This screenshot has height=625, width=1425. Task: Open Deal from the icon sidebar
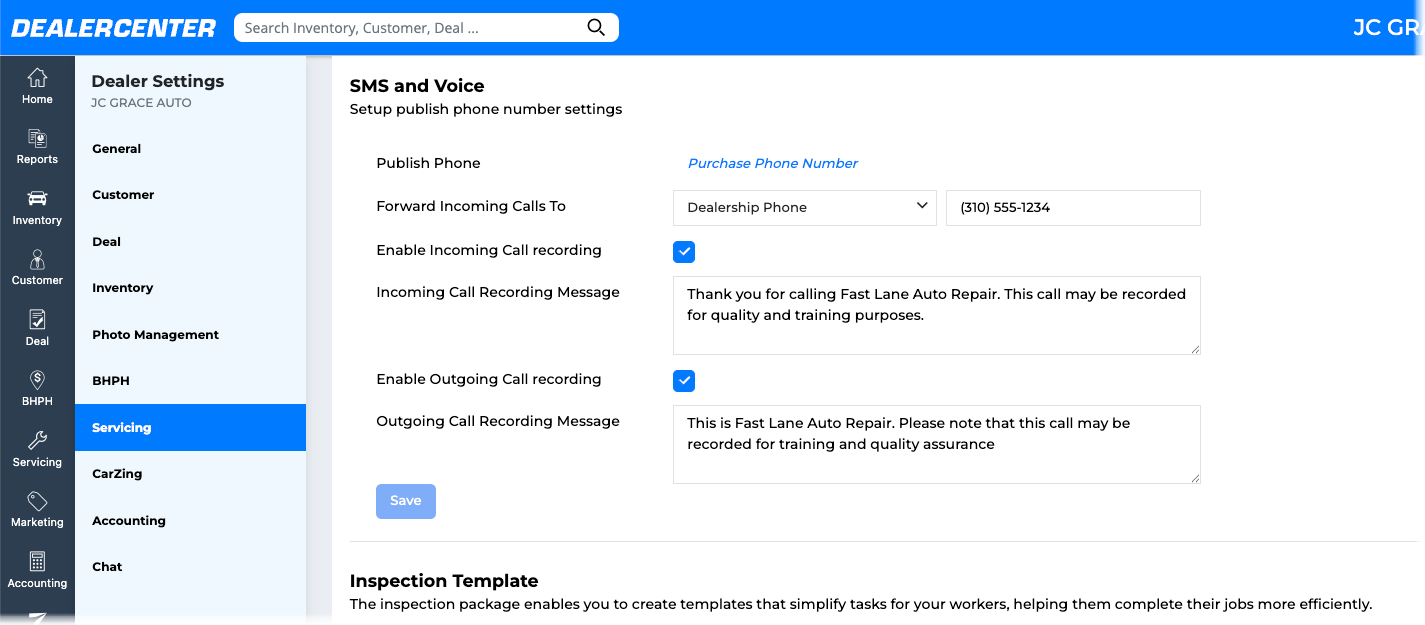pyautogui.click(x=37, y=328)
